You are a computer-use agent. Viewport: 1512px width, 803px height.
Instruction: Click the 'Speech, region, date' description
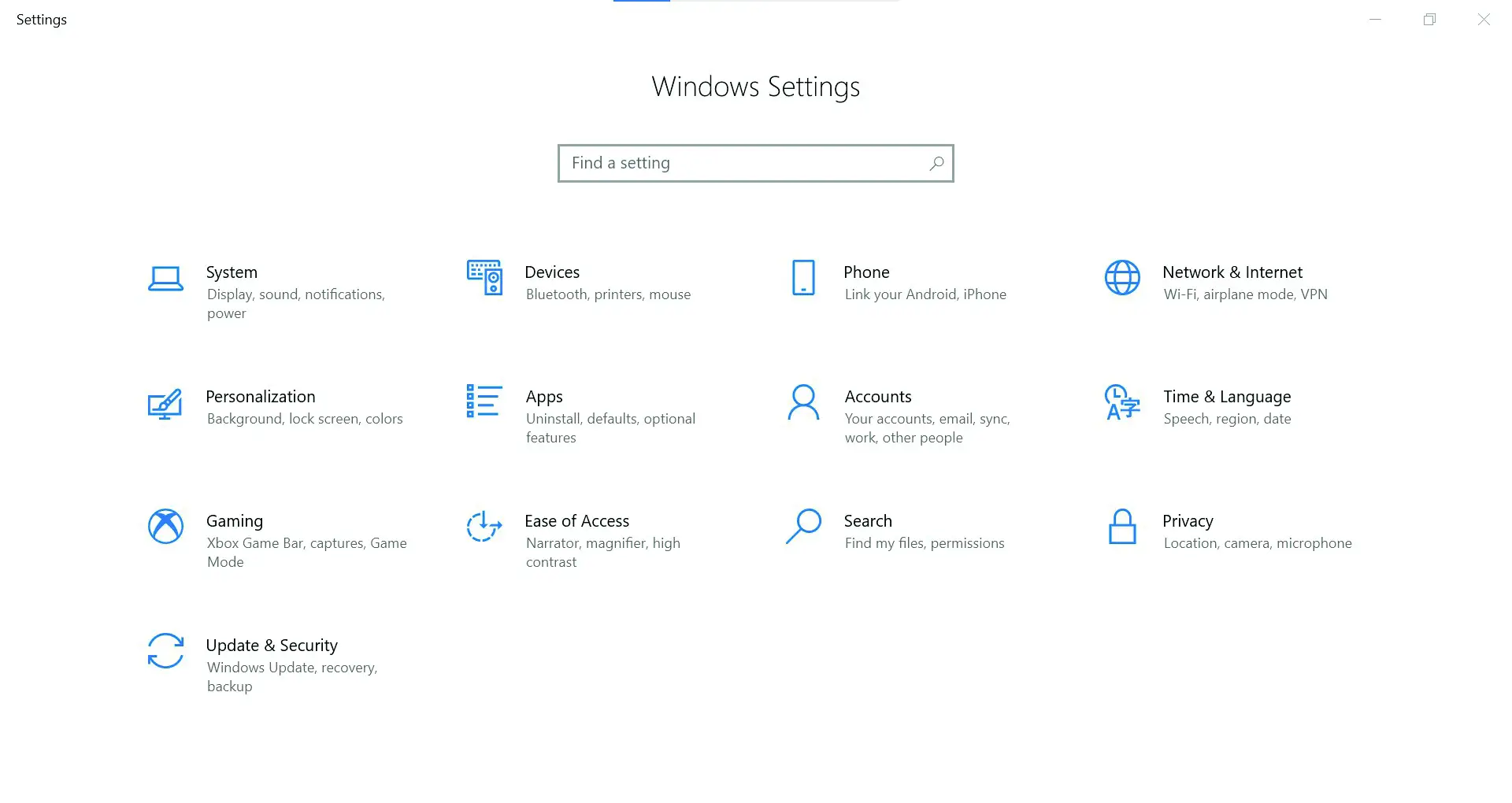pyautogui.click(x=1227, y=419)
